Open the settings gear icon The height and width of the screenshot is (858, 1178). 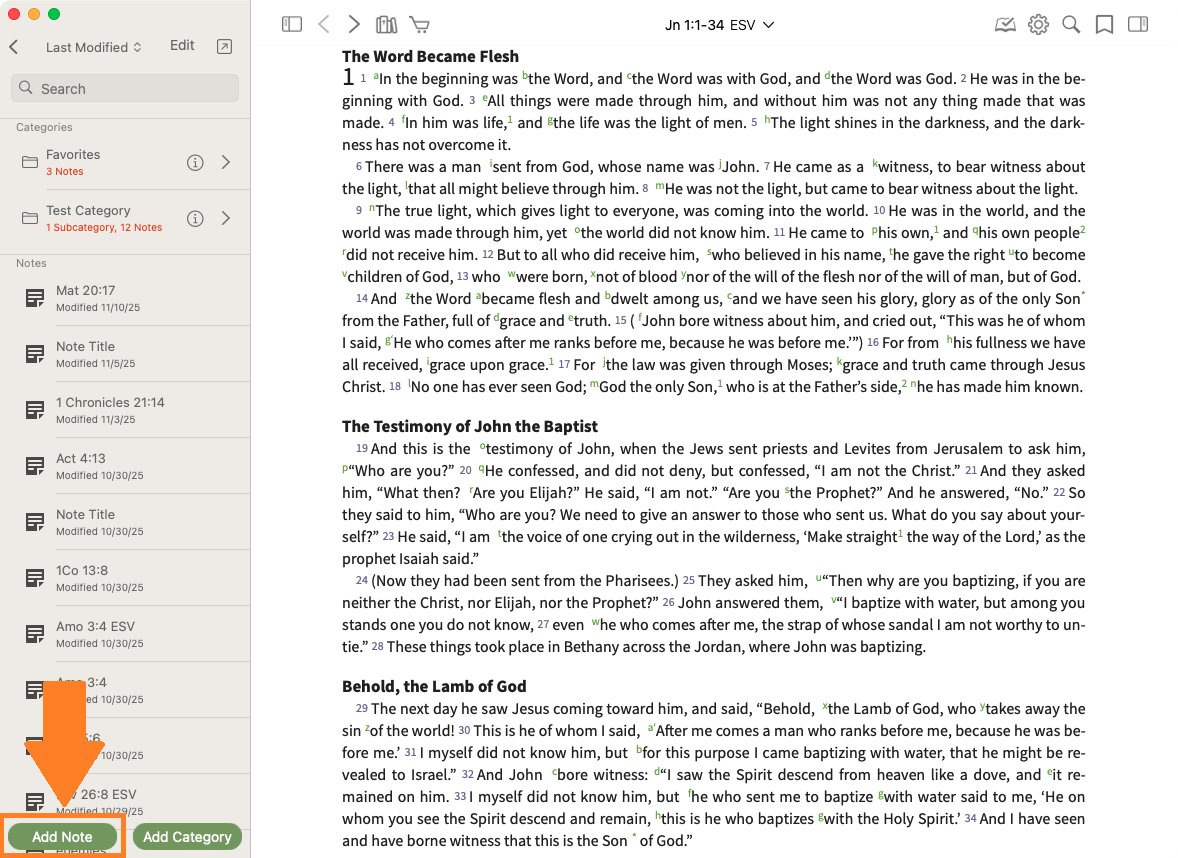tap(1038, 25)
